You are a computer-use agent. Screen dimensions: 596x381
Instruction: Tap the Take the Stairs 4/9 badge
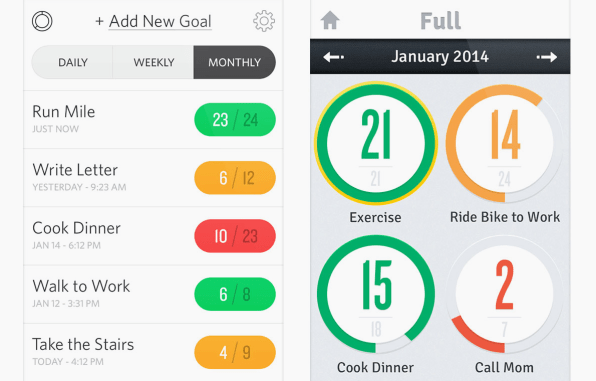(235, 352)
